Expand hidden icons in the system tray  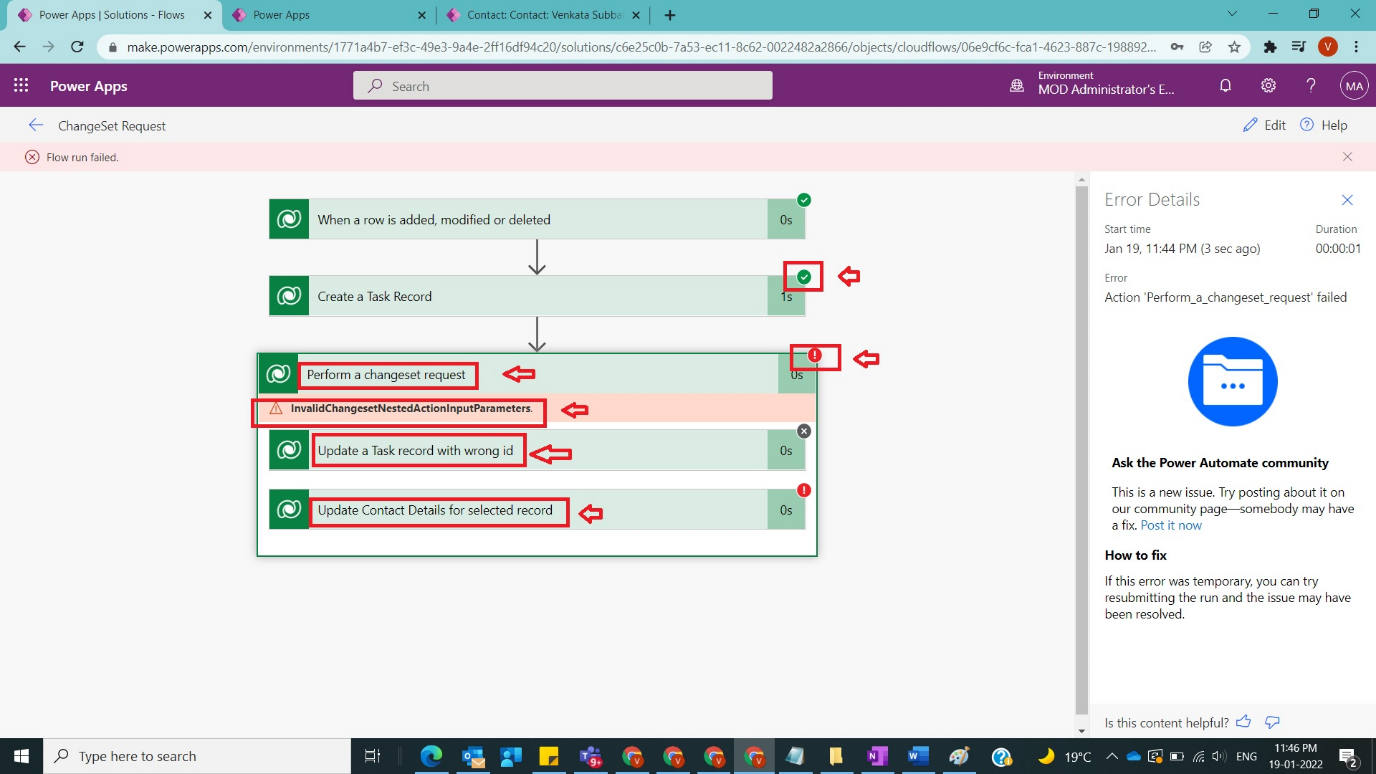1111,755
